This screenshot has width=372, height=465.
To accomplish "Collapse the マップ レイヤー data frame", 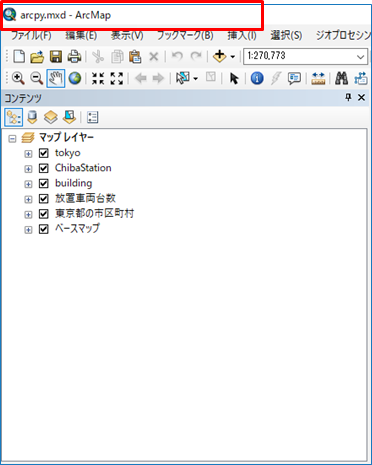I will click(x=12, y=138).
